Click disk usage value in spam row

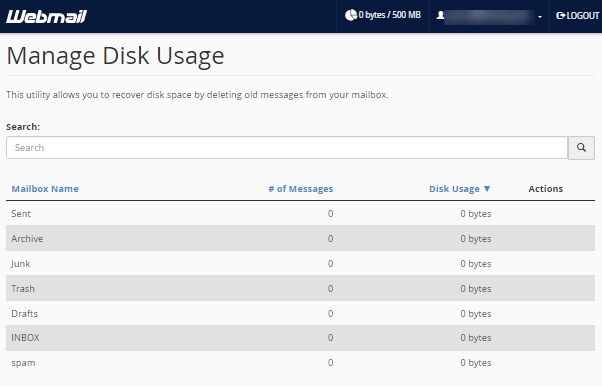click(476, 363)
